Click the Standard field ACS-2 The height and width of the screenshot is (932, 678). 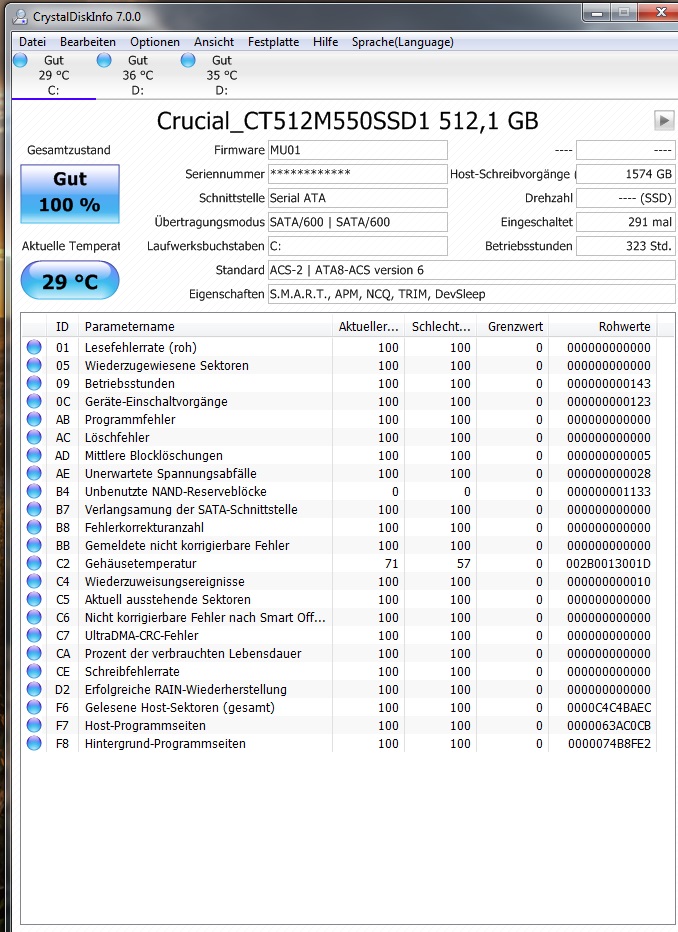(x=472, y=270)
